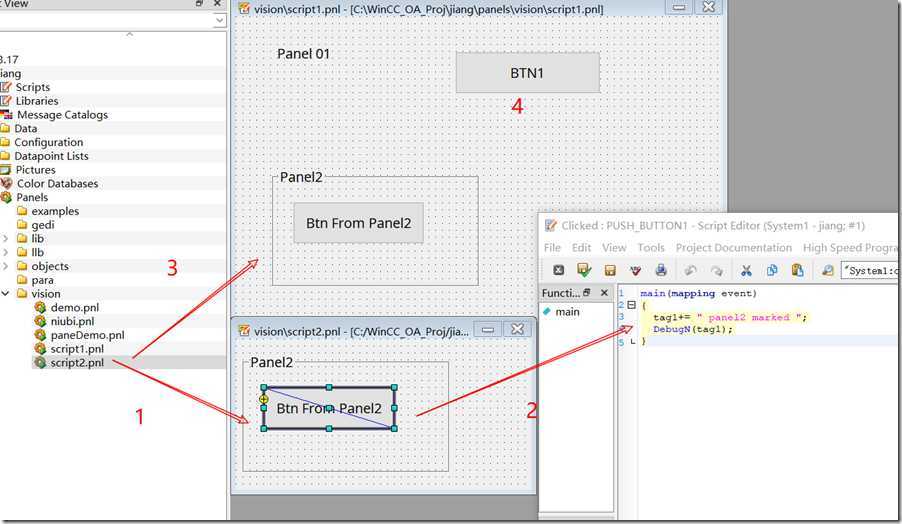Open the High Speed Programming menu
Screen dimensions: 902x524
850,247
